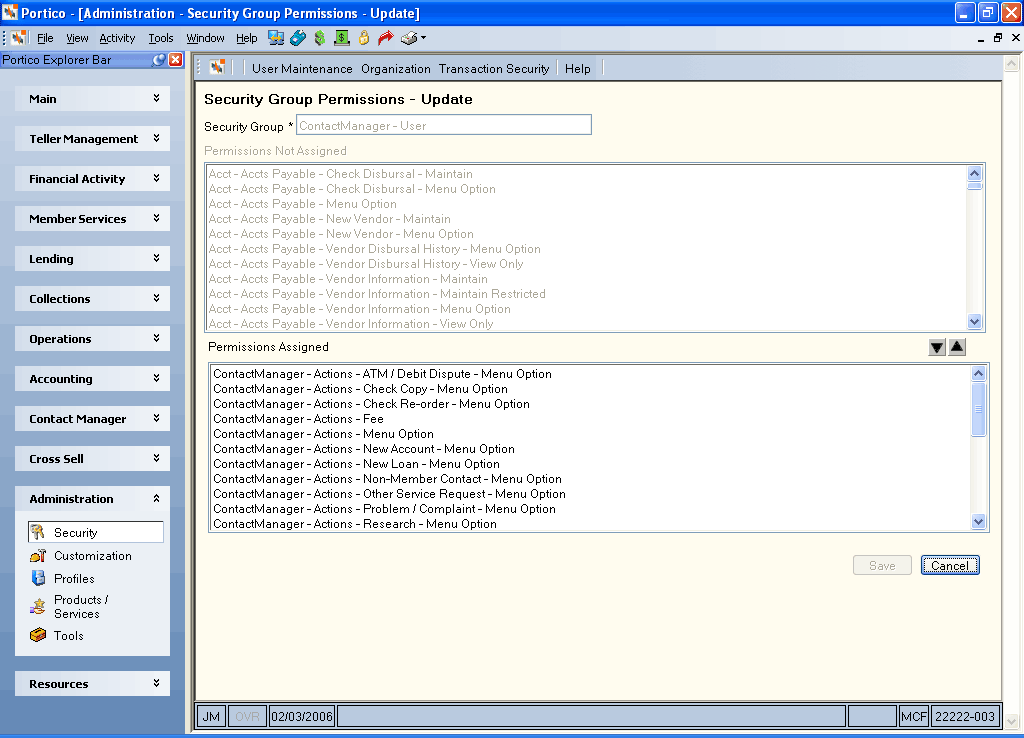
Task: Open the Help menu in the top menu bar
Action: [x=246, y=38]
